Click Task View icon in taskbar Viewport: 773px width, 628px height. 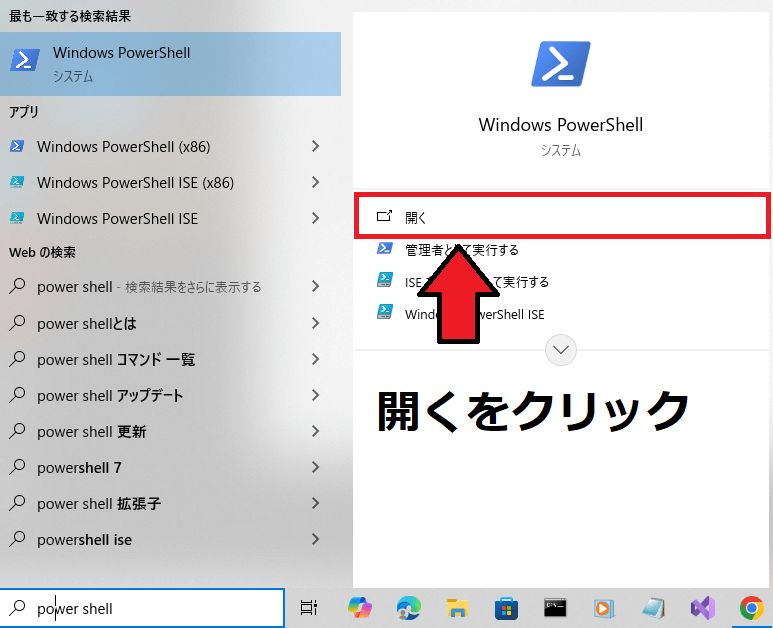[308, 608]
